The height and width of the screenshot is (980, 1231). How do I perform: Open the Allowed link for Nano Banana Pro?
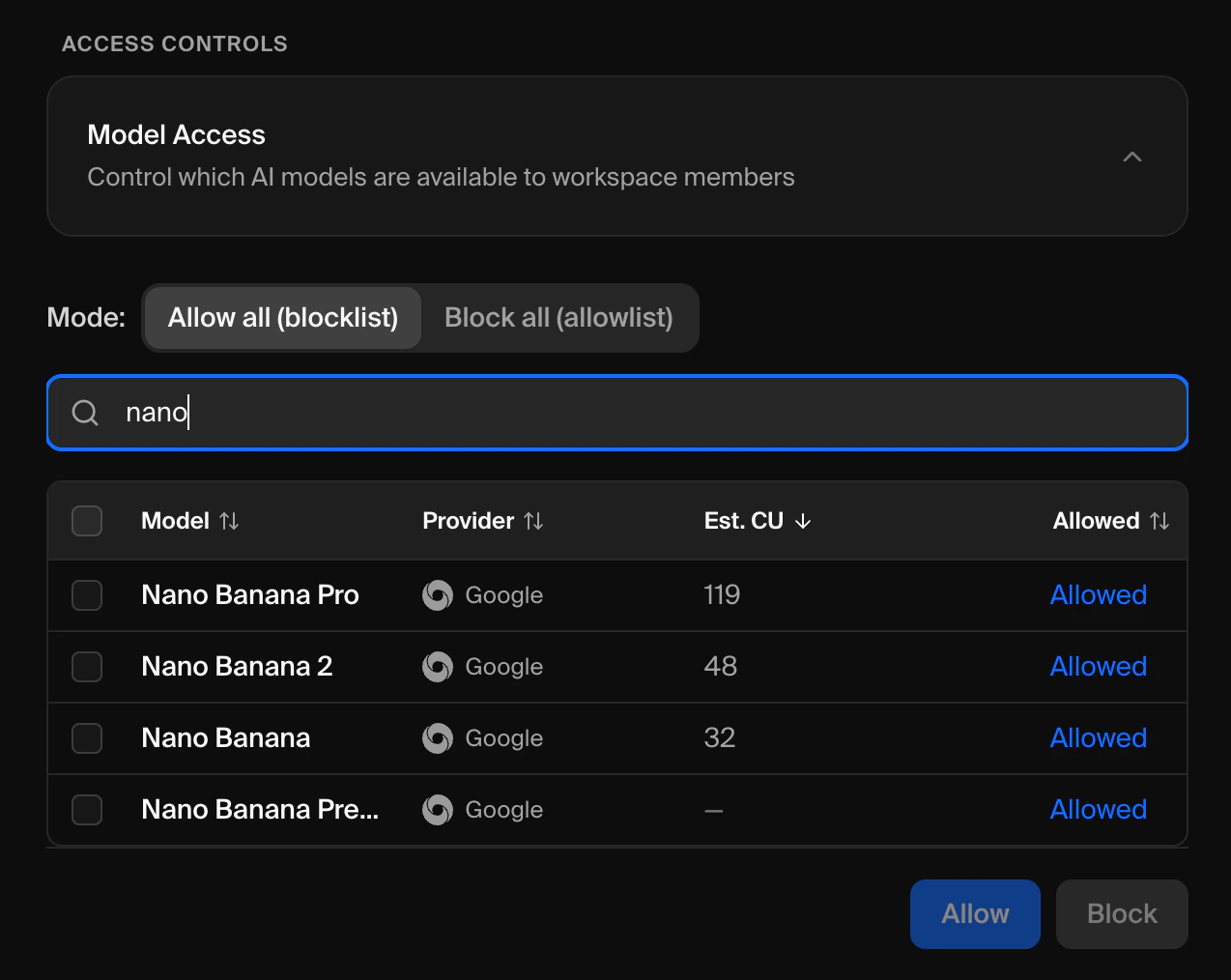[1098, 595]
